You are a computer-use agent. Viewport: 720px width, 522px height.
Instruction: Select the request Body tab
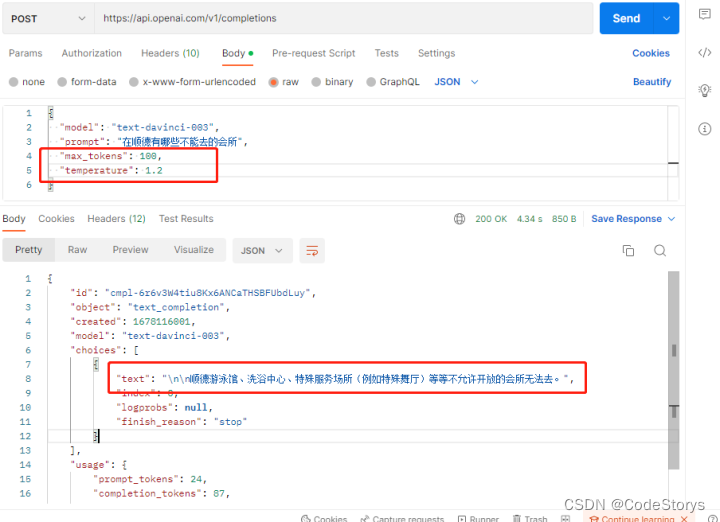237,53
